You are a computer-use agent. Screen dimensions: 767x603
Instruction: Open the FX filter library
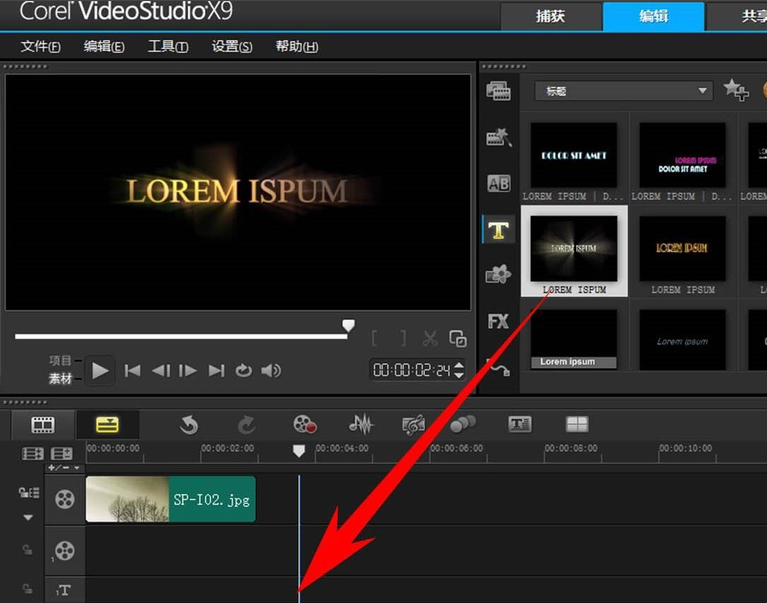coord(498,321)
